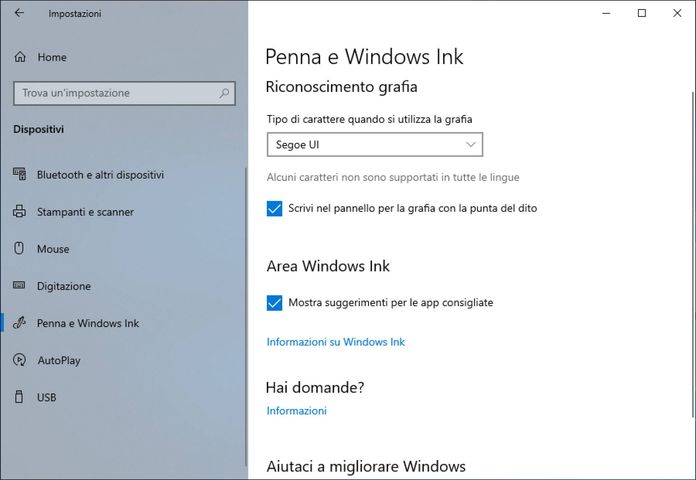Click the USB icon in sidebar
This screenshot has width=696, height=480.
[19, 397]
